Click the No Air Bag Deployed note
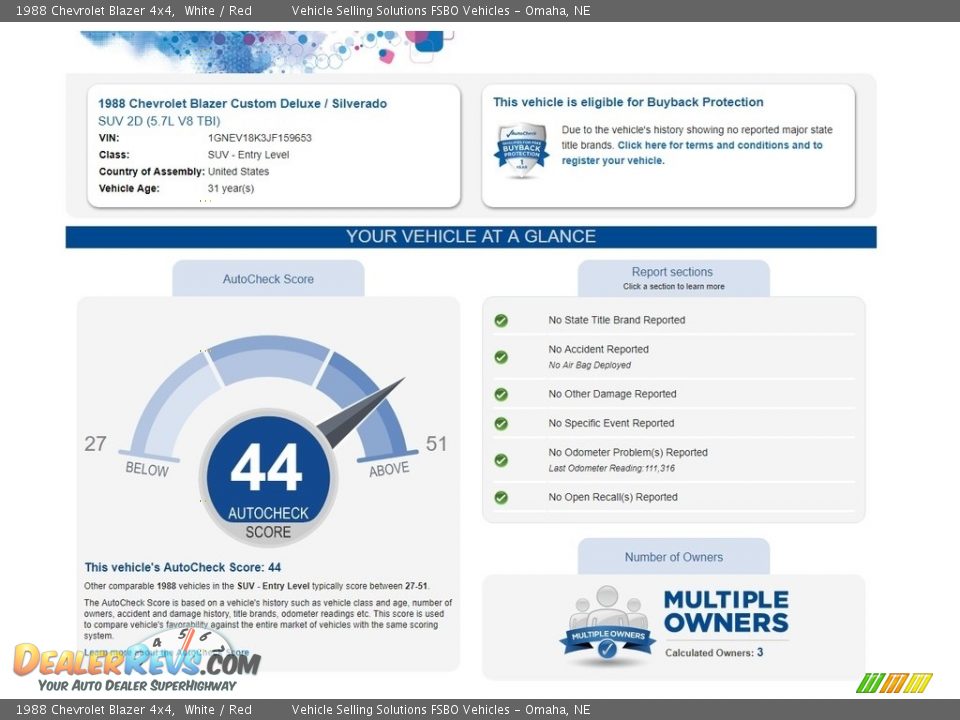Viewport: 960px width, 720px height. pyautogui.click(x=590, y=365)
